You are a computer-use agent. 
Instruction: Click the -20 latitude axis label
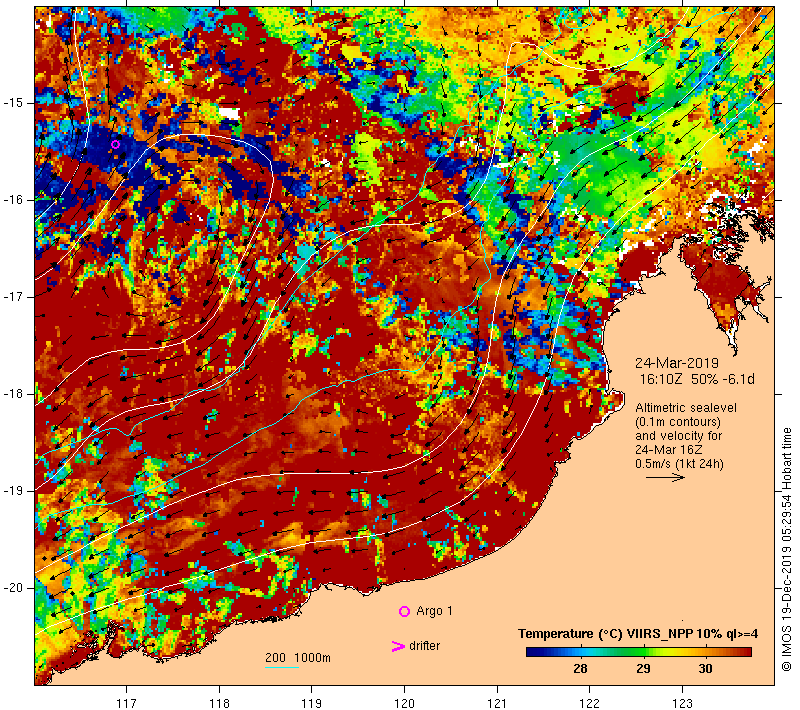[14, 588]
